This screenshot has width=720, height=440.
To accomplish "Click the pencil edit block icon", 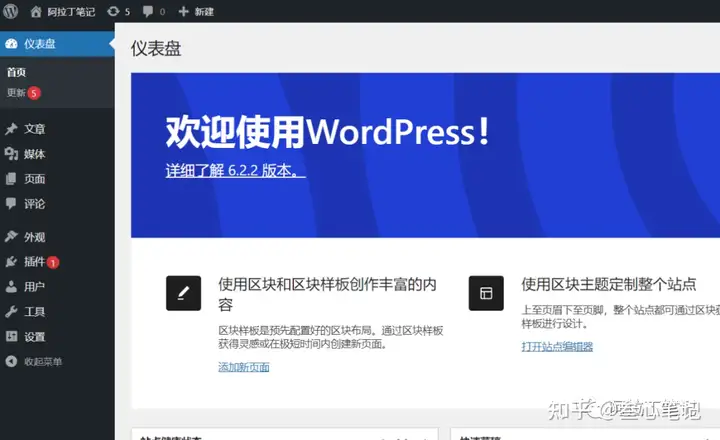I will pos(183,293).
